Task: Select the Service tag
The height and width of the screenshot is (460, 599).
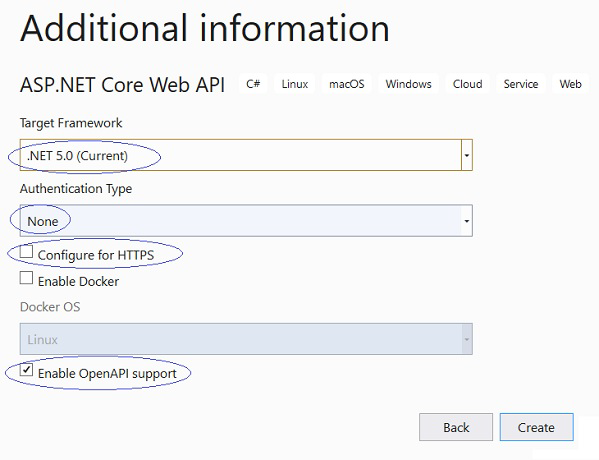Action: coord(521,84)
